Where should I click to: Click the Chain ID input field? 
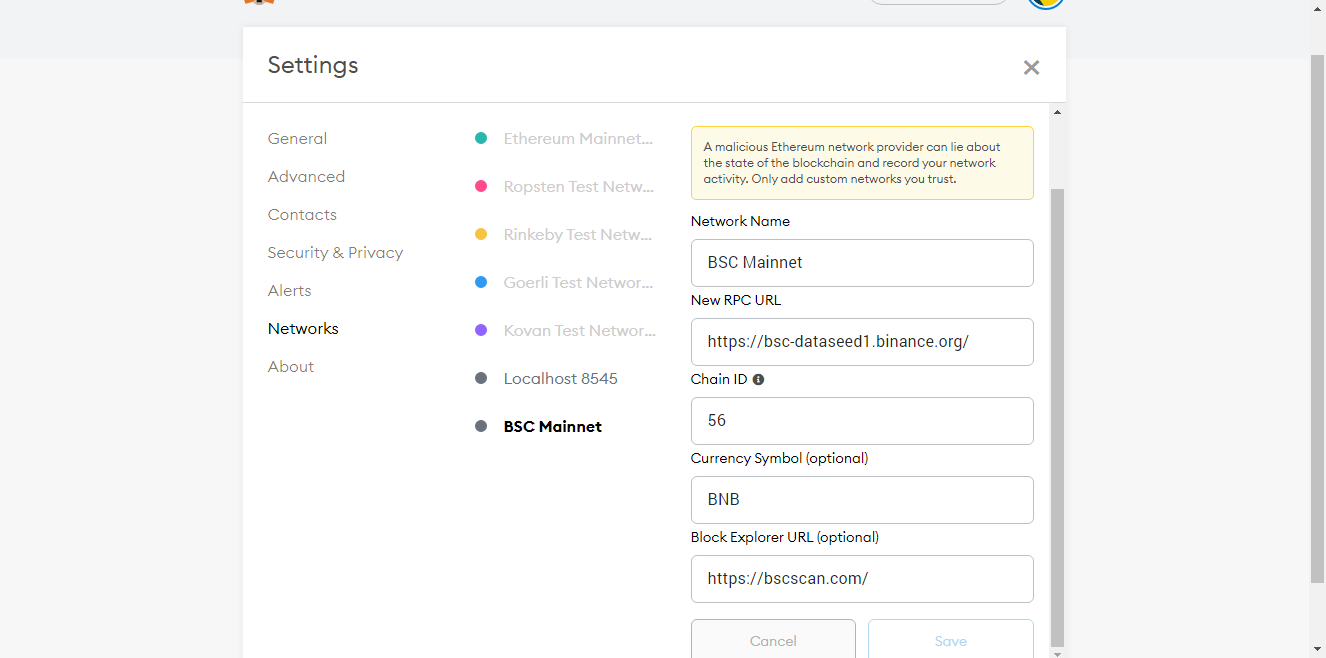tap(862, 421)
